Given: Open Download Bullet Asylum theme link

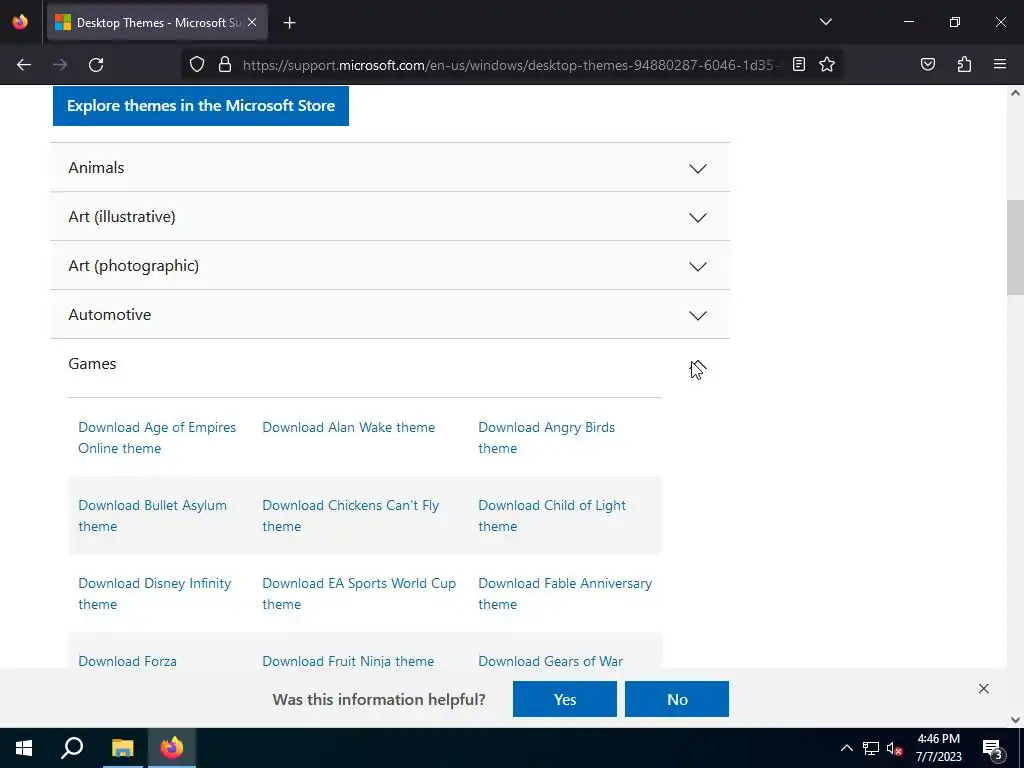Looking at the screenshot, I should tap(152, 515).
